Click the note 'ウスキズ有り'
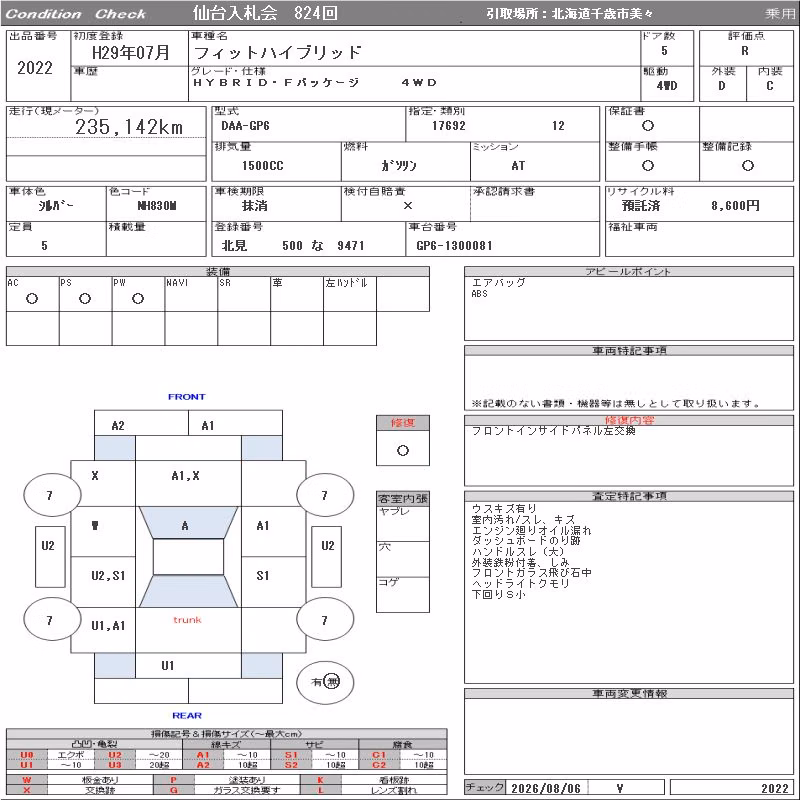 tap(504, 509)
